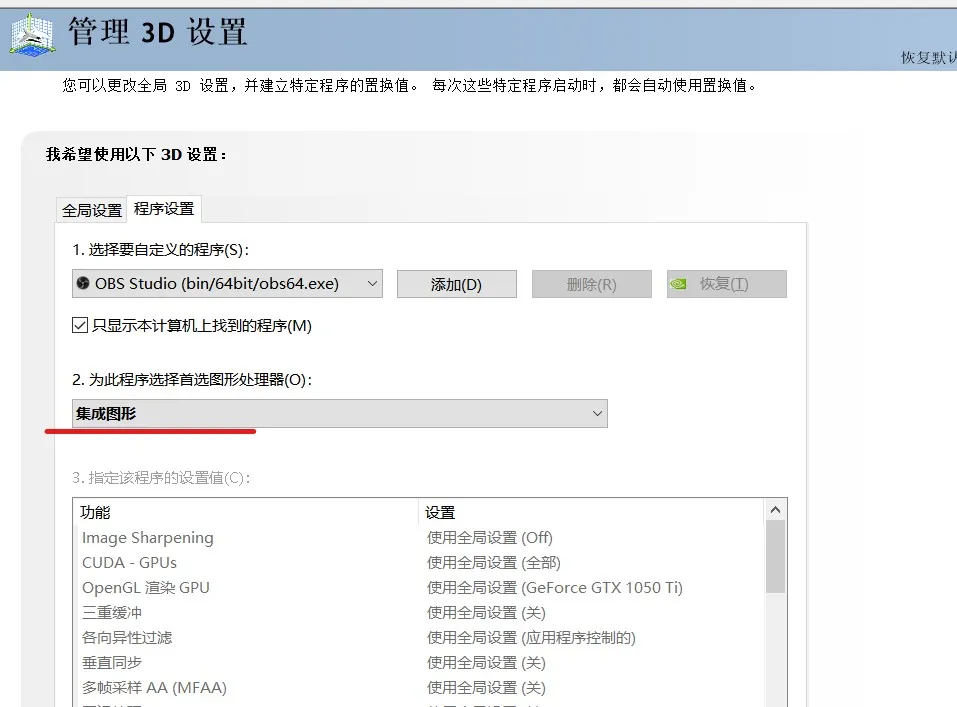Click the 恢复默认 link in the header
957x707 pixels.
pyautogui.click(x=928, y=57)
